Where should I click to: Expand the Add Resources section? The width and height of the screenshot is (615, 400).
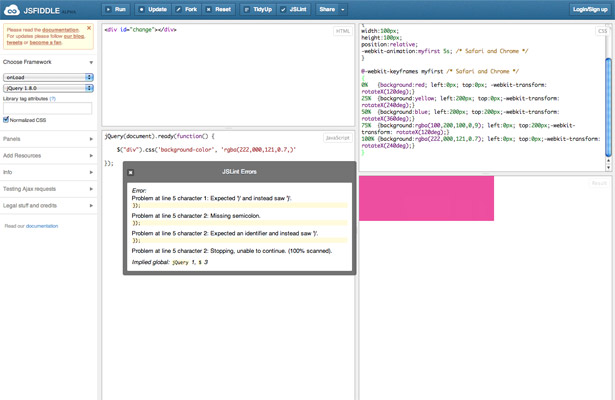(48, 156)
